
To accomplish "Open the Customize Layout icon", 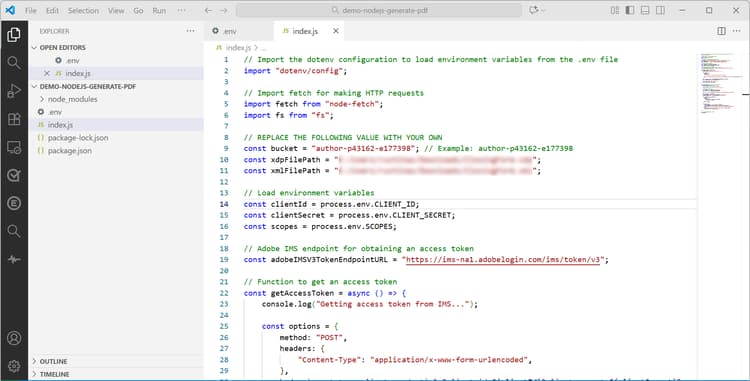I will pos(615,10).
